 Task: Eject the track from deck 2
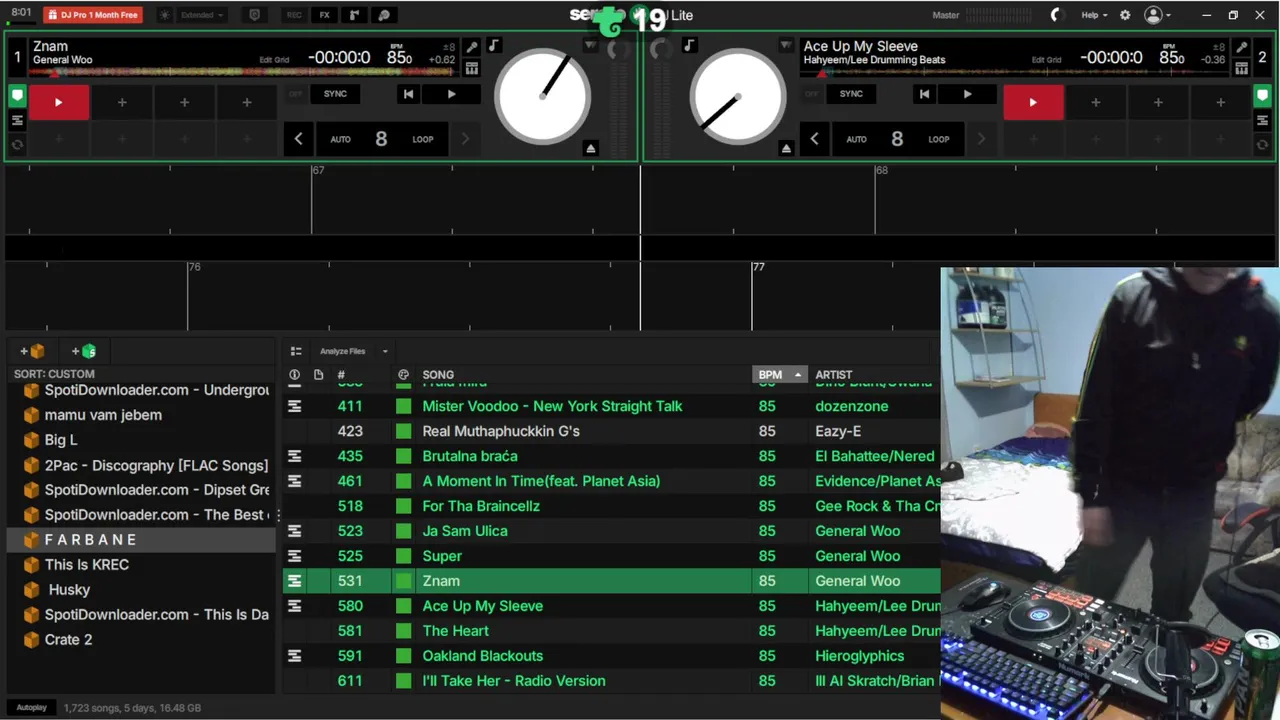click(x=786, y=148)
